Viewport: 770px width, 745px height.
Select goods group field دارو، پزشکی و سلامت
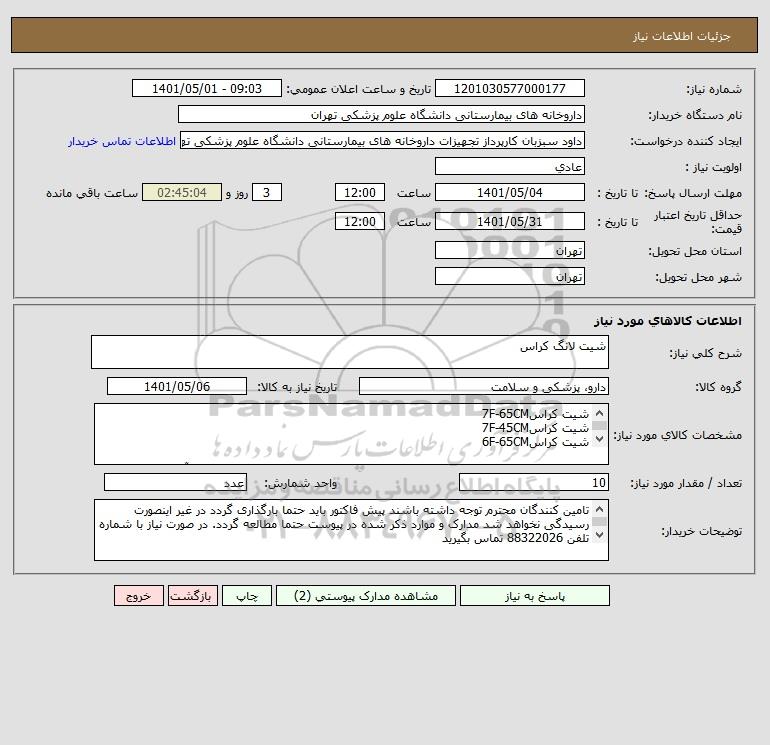[x=484, y=386]
